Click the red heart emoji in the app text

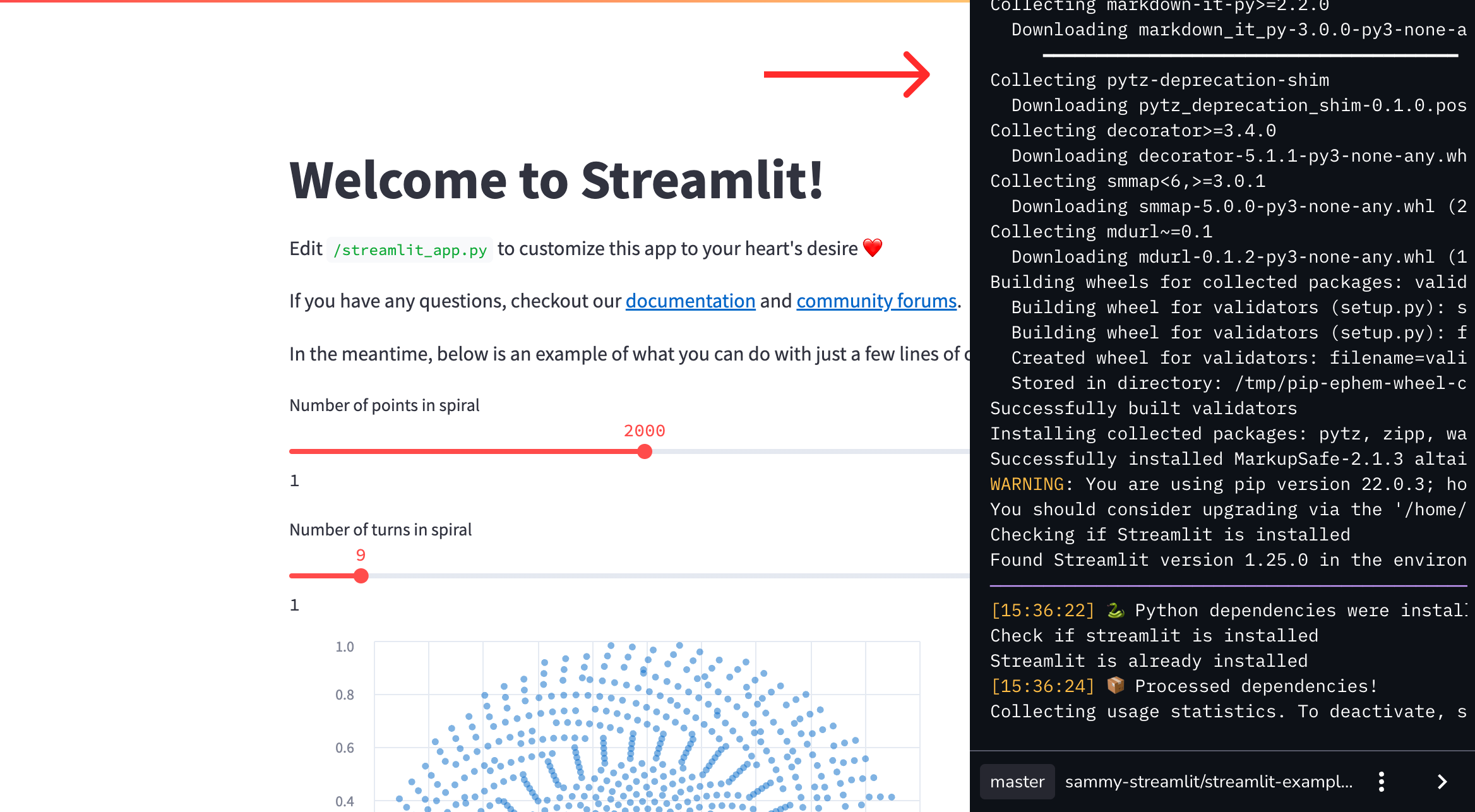pos(873,248)
